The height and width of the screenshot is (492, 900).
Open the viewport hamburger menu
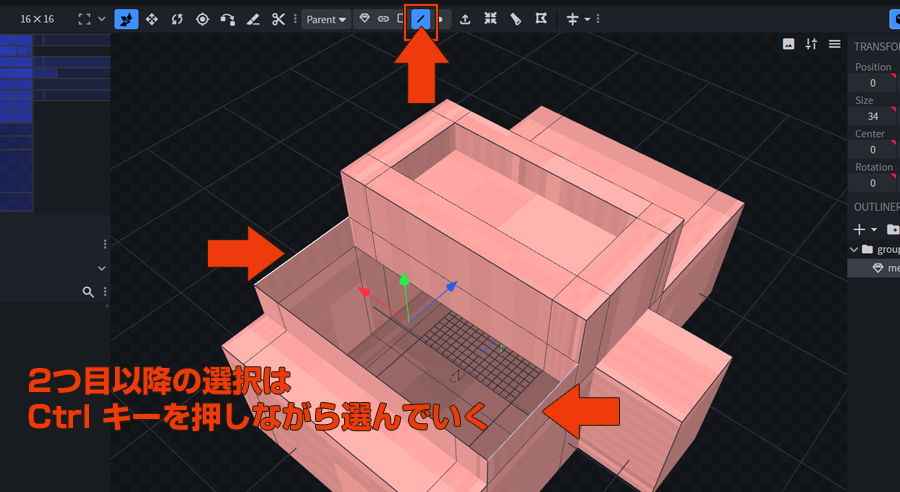click(x=834, y=44)
